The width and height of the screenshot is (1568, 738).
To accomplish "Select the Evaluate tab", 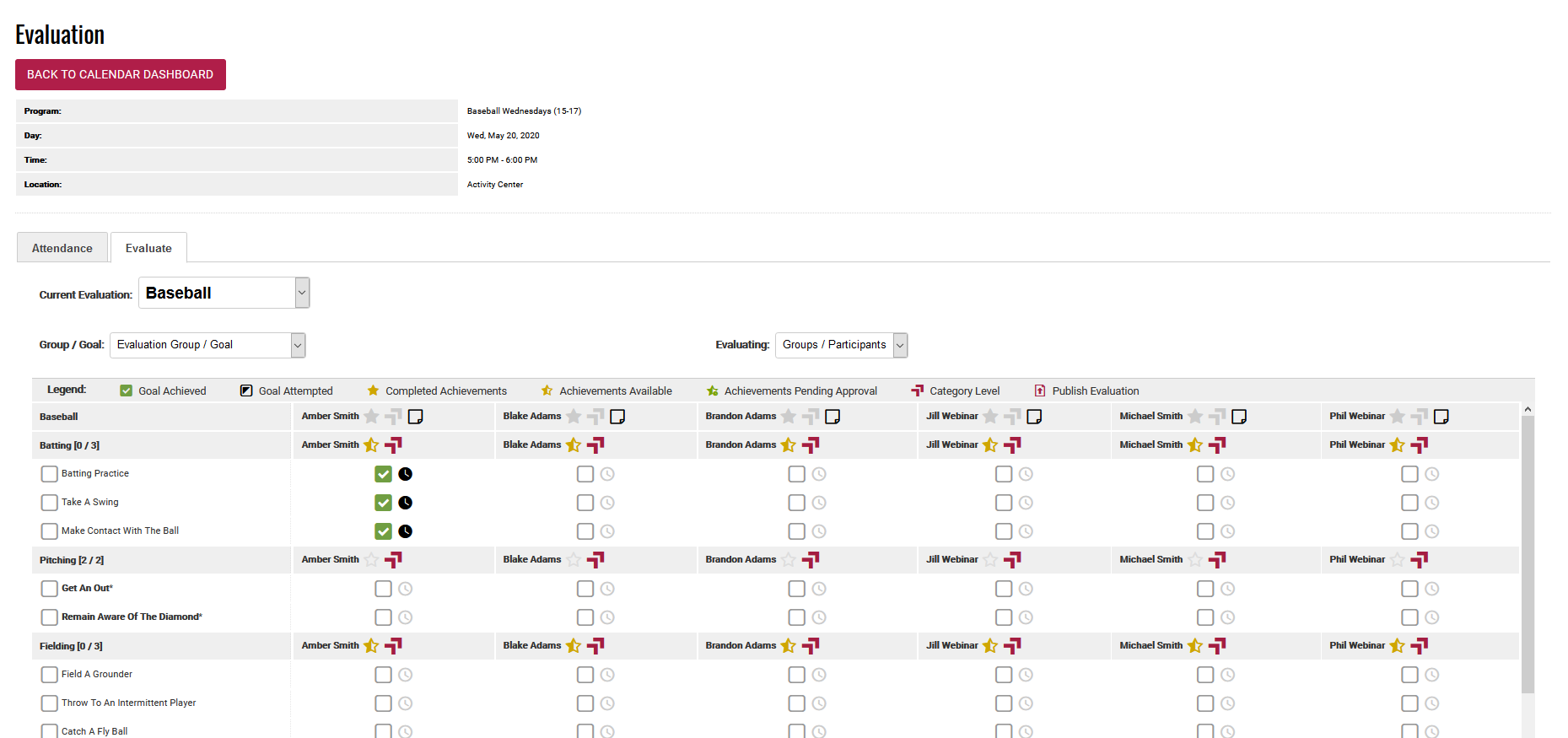I will click(148, 248).
